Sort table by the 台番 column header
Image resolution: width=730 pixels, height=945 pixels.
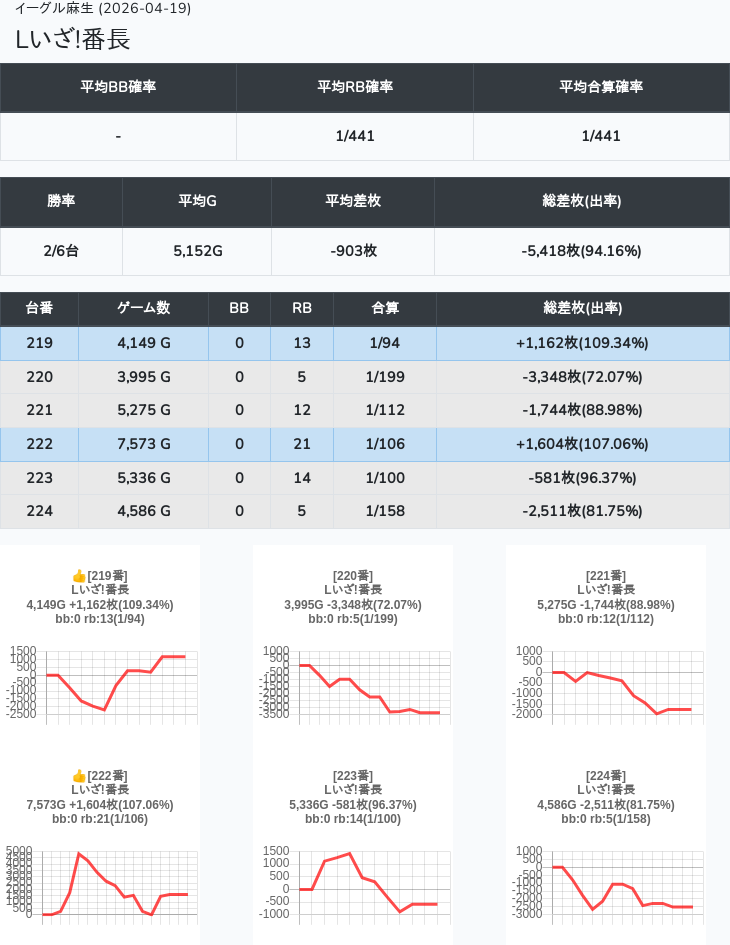(39, 308)
